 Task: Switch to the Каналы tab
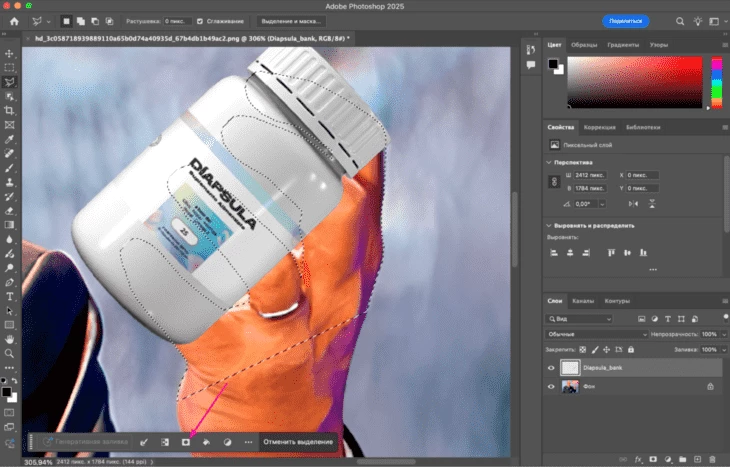[583, 301]
